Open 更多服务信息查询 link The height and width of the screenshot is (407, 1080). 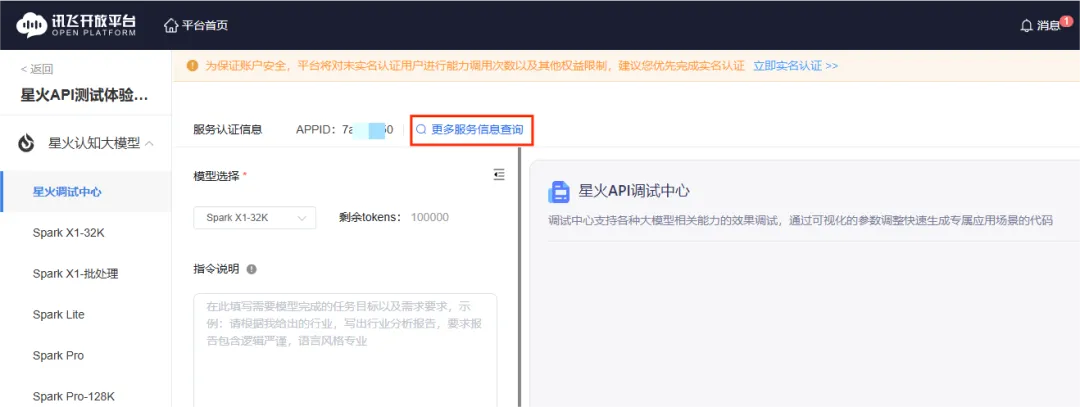477,129
